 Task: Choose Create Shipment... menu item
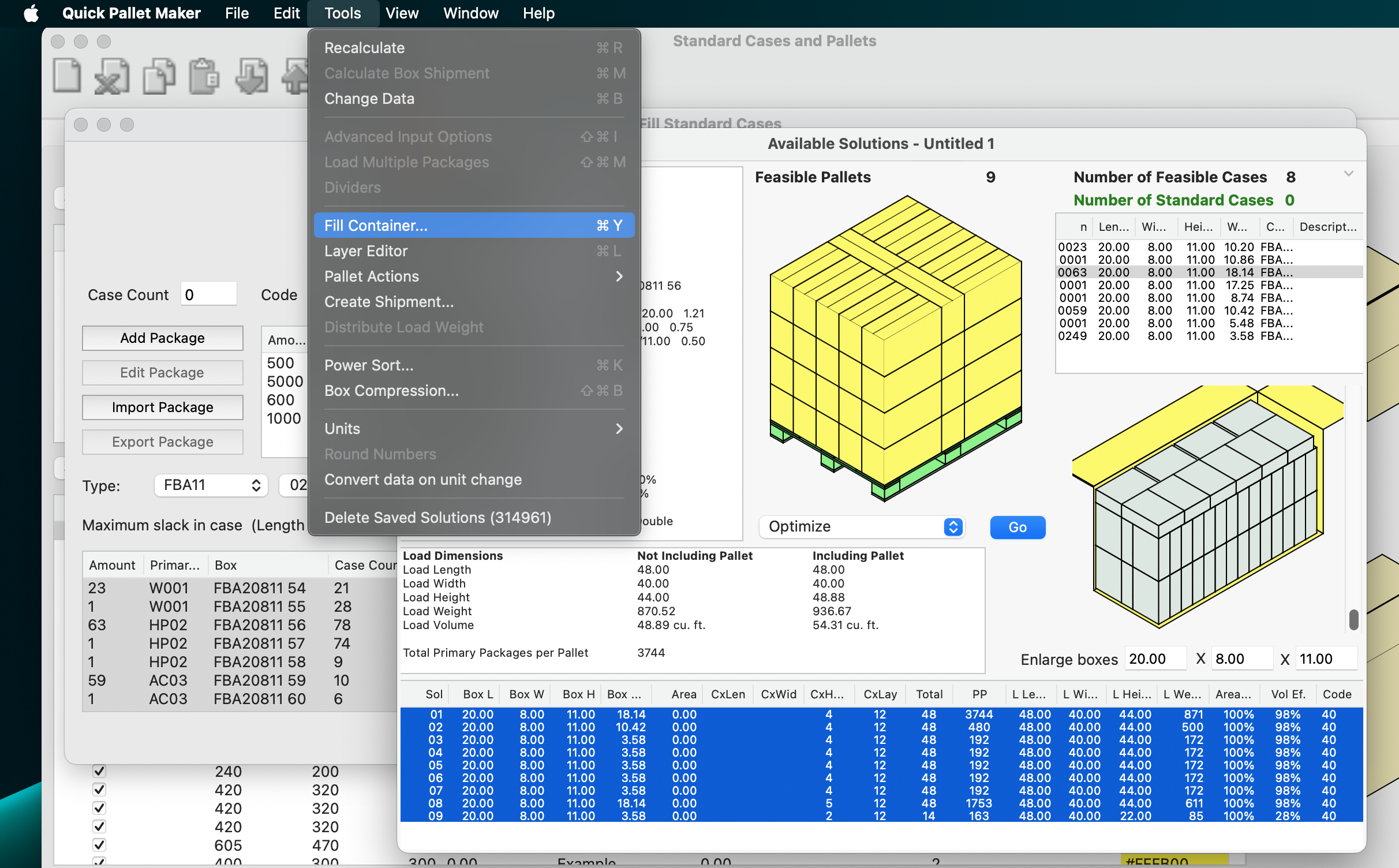[x=474, y=302]
